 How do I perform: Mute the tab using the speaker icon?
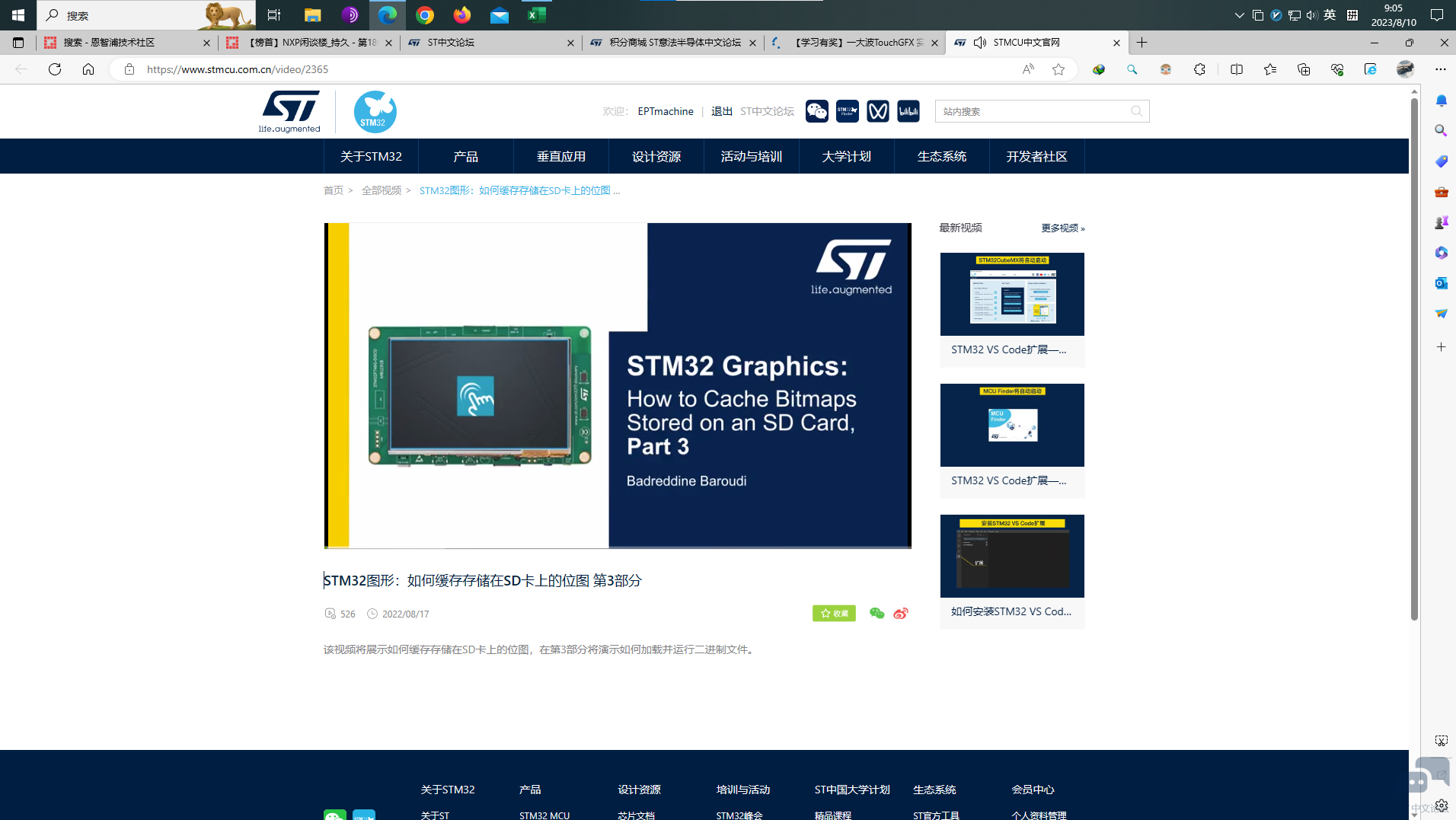(x=980, y=43)
